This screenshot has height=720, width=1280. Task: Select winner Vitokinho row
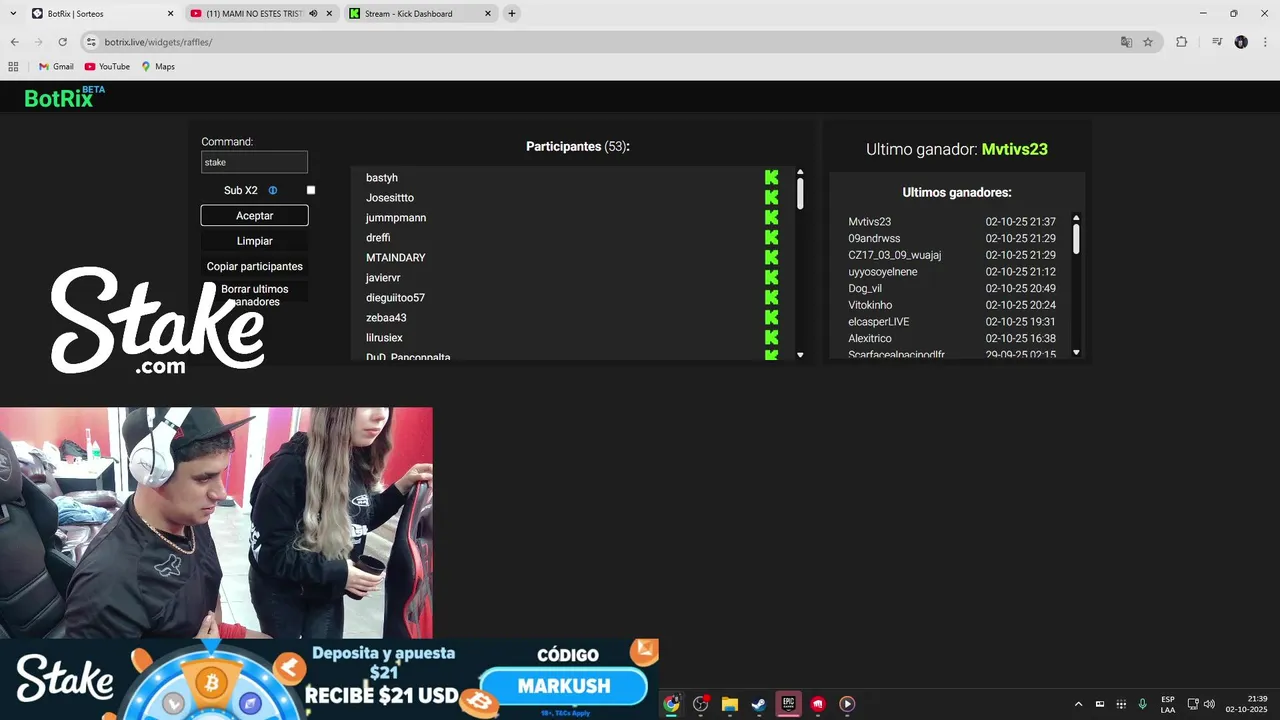952,305
